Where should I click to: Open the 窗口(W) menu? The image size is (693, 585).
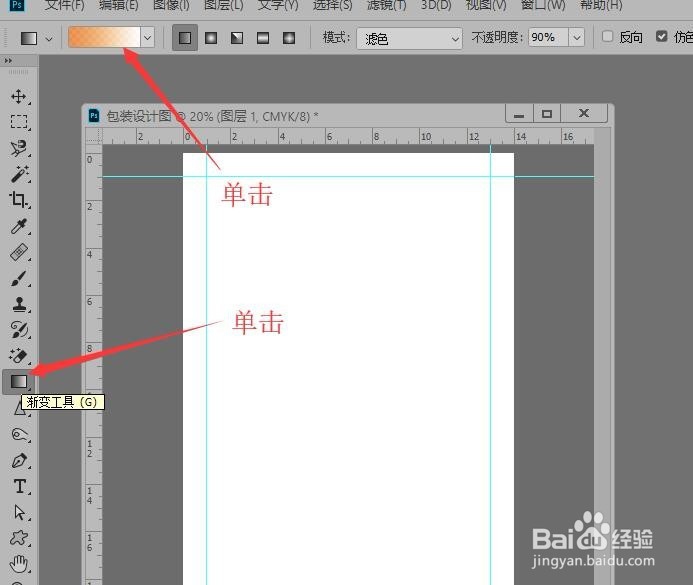(x=543, y=5)
